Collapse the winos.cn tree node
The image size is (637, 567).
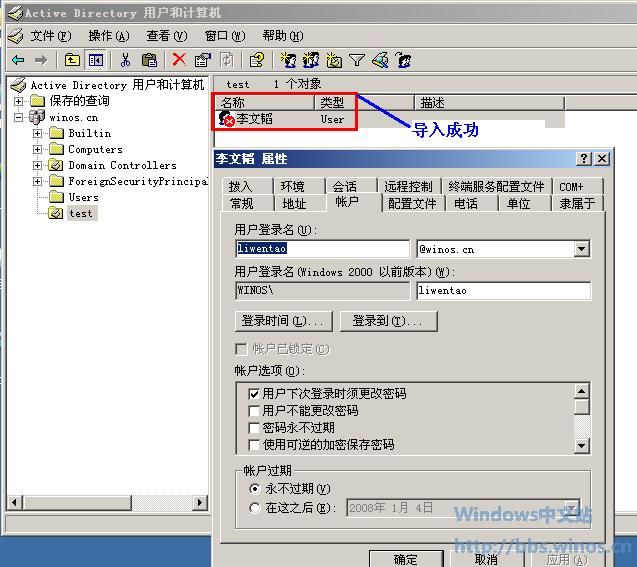(x=19, y=117)
